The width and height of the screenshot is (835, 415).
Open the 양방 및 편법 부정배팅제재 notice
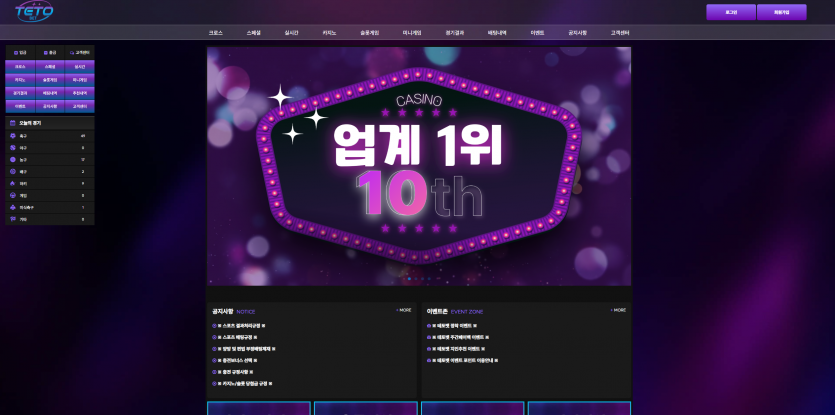[x=247, y=349]
